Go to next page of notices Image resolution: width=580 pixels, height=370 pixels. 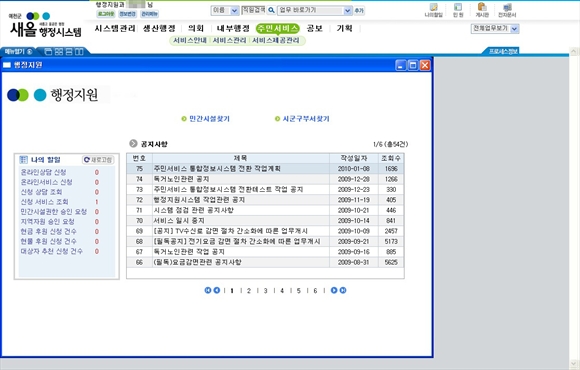pos(334,290)
